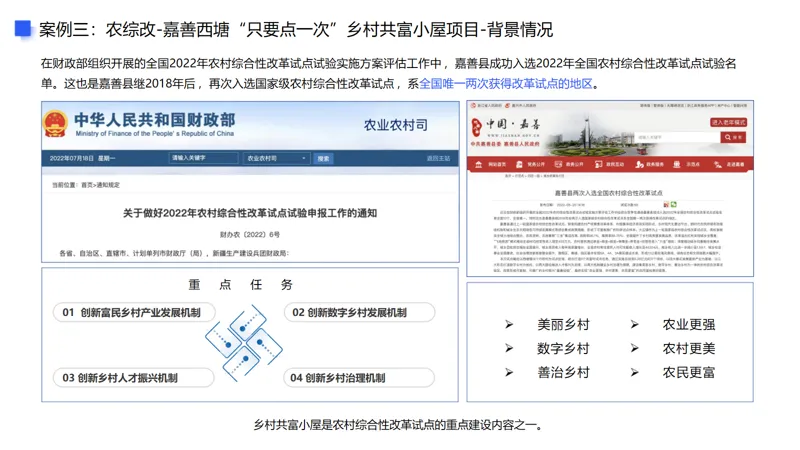This screenshot has width=800, height=450.
Task: Click the blue 搜索 button on the Ministry site
Action: (x=323, y=158)
